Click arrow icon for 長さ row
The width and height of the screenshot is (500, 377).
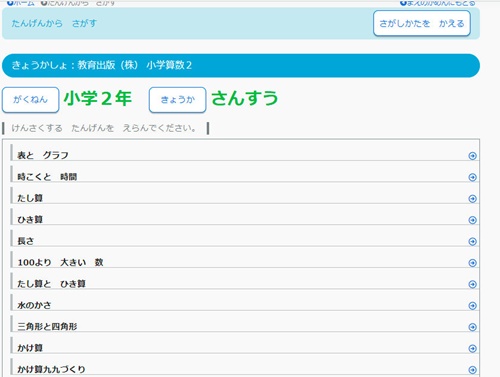(472, 241)
